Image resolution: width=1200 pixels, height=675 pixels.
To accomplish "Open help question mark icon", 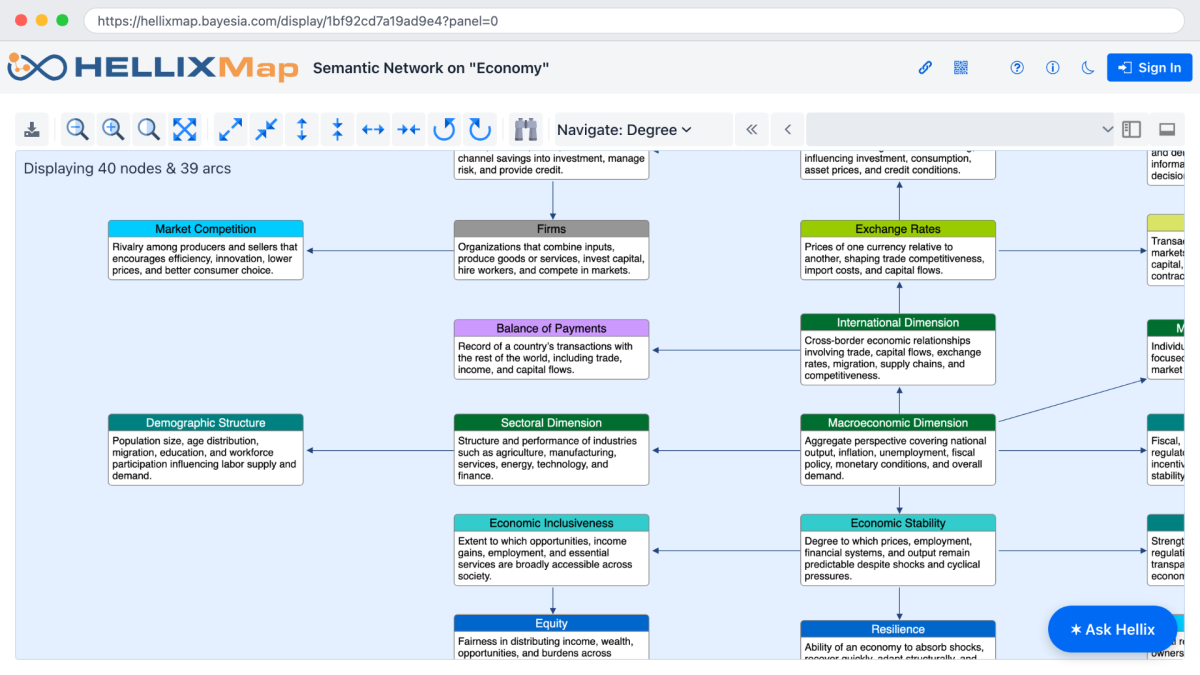I will 1017,68.
